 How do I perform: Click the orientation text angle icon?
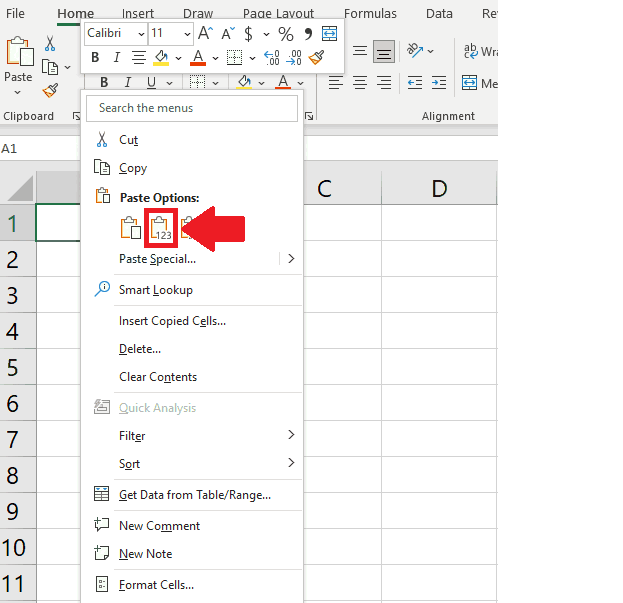pos(415,50)
